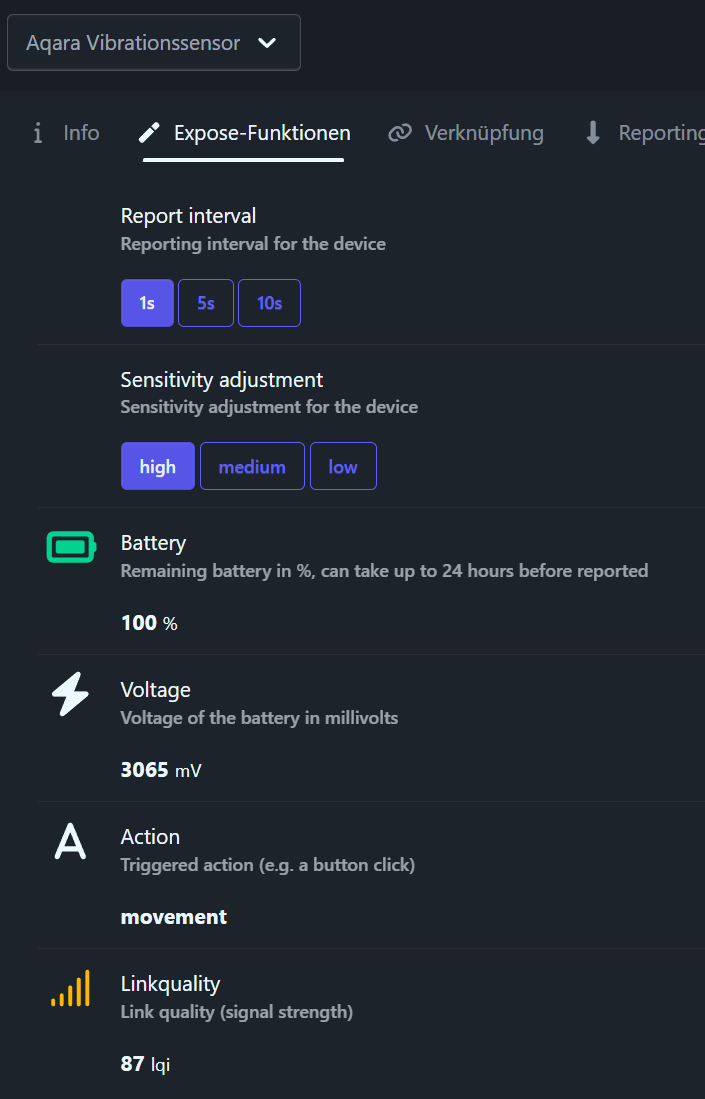This screenshot has width=705, height=1099.
Task: Click the lightning bolt voltage icon
Action: click(70, 694)
